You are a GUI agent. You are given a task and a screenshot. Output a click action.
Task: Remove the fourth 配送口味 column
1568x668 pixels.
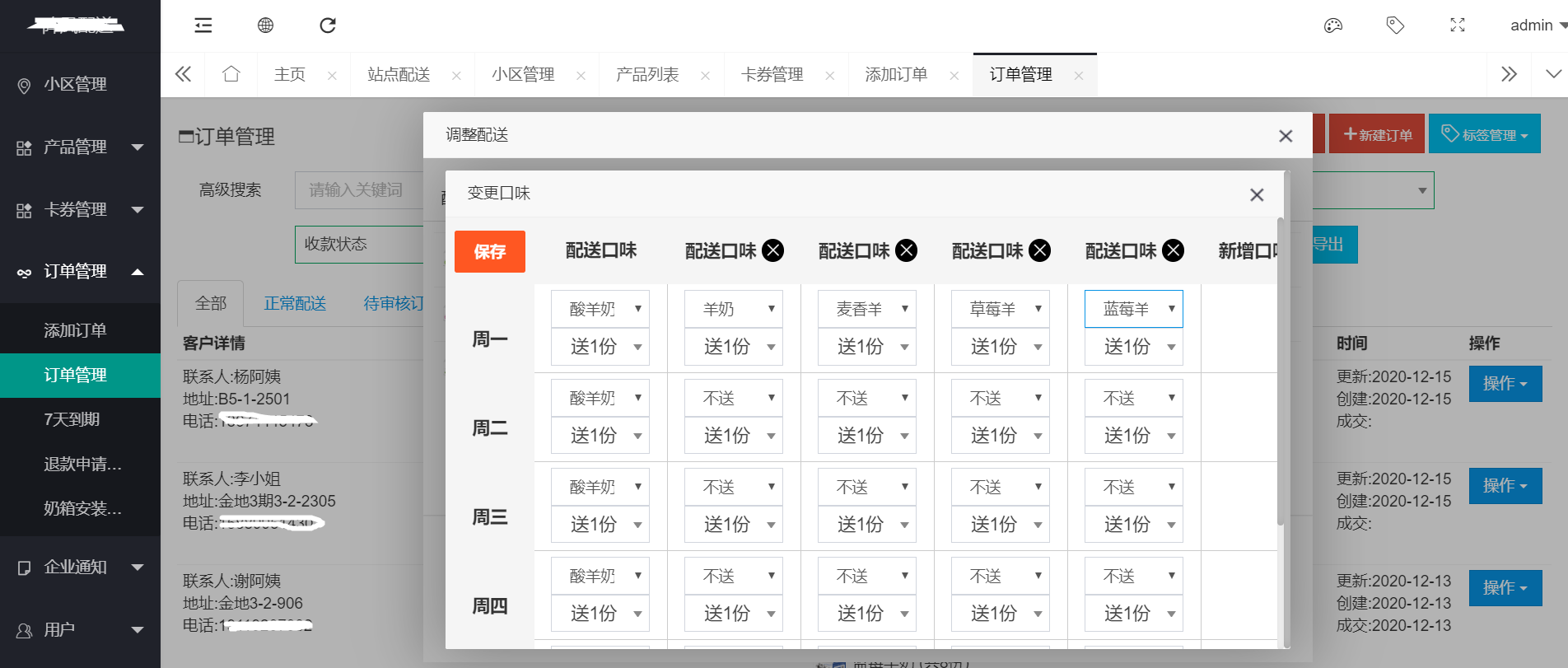click(1039, 250)
